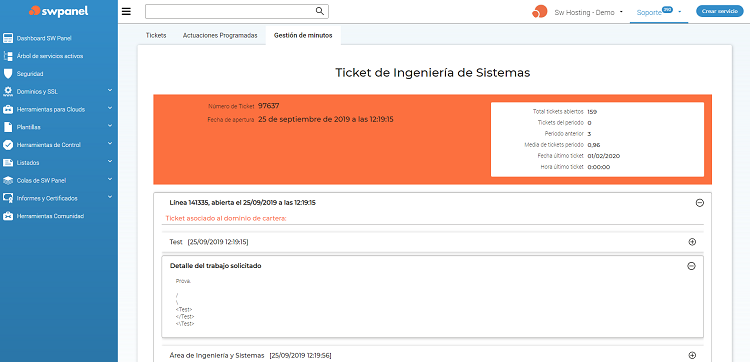Open the hamburger menu icon

tap(126, 11)
